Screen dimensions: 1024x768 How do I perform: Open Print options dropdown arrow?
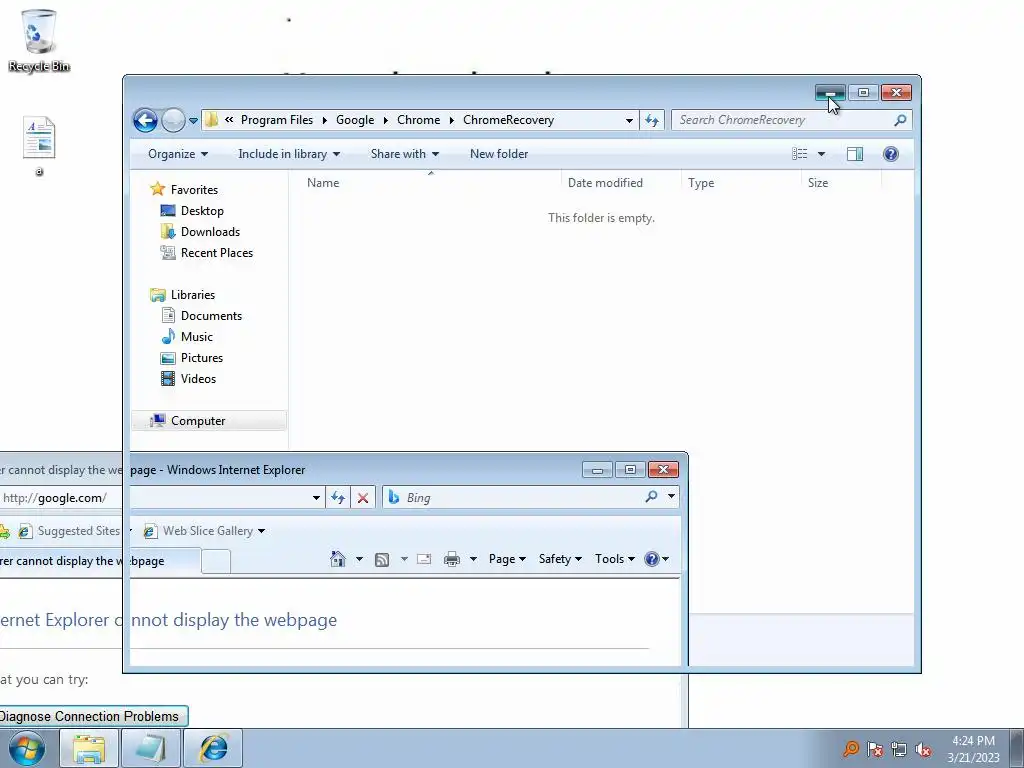point(473,559)
